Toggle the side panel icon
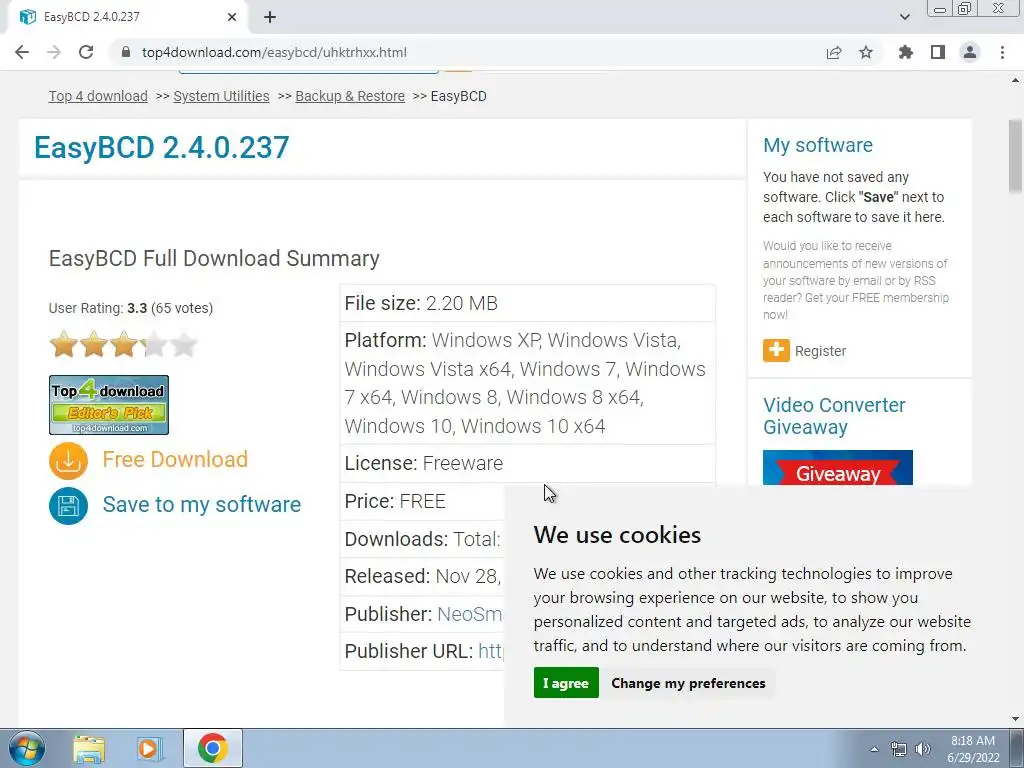Screen dimensions: 1024x768 tap(938, 52)
